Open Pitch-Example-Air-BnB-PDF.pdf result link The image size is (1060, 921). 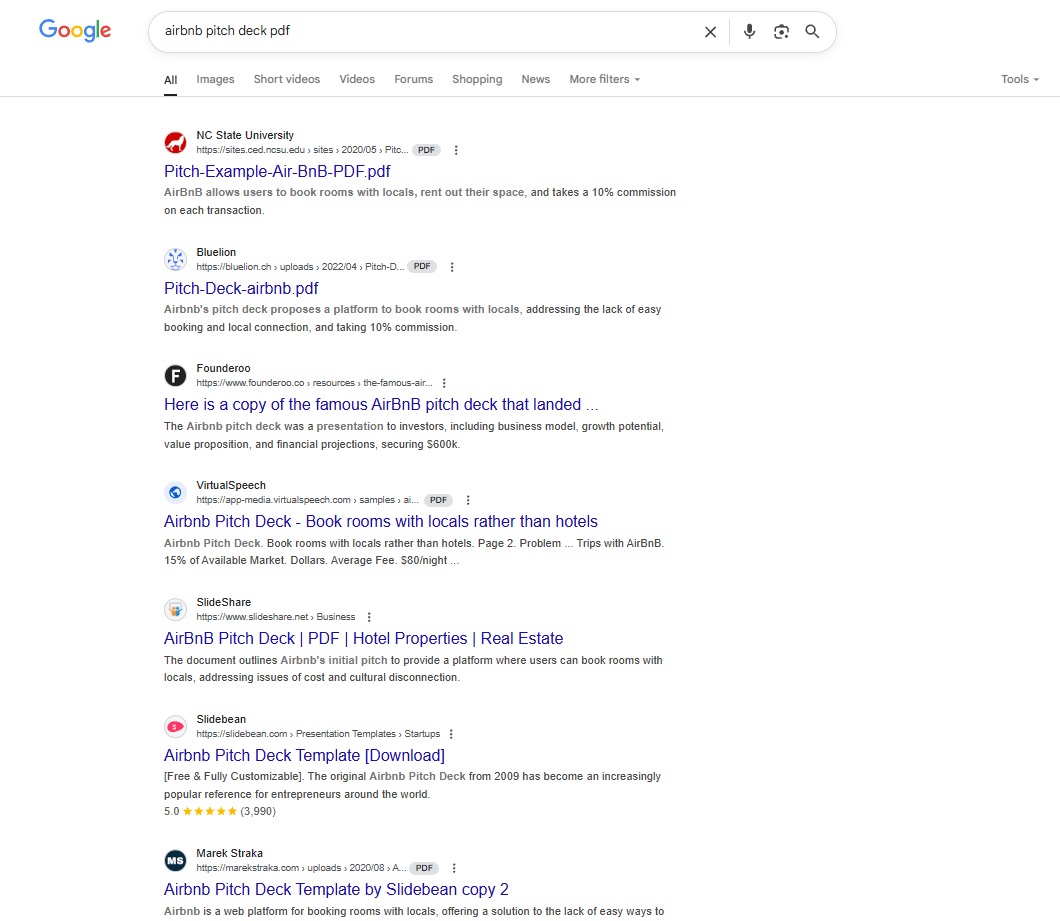[x=277, y=172]
